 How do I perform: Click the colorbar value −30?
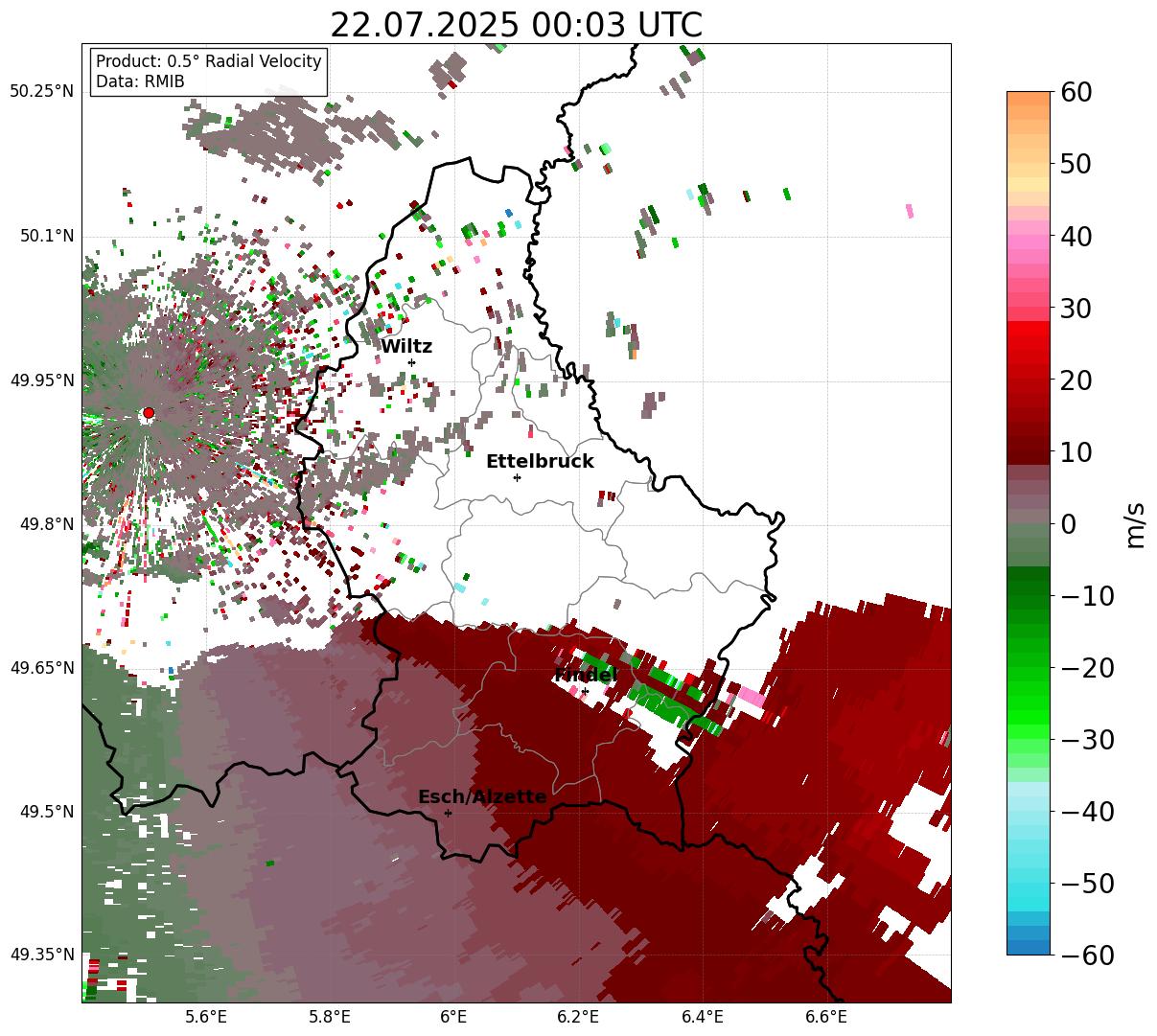[x=1087, y=740]
